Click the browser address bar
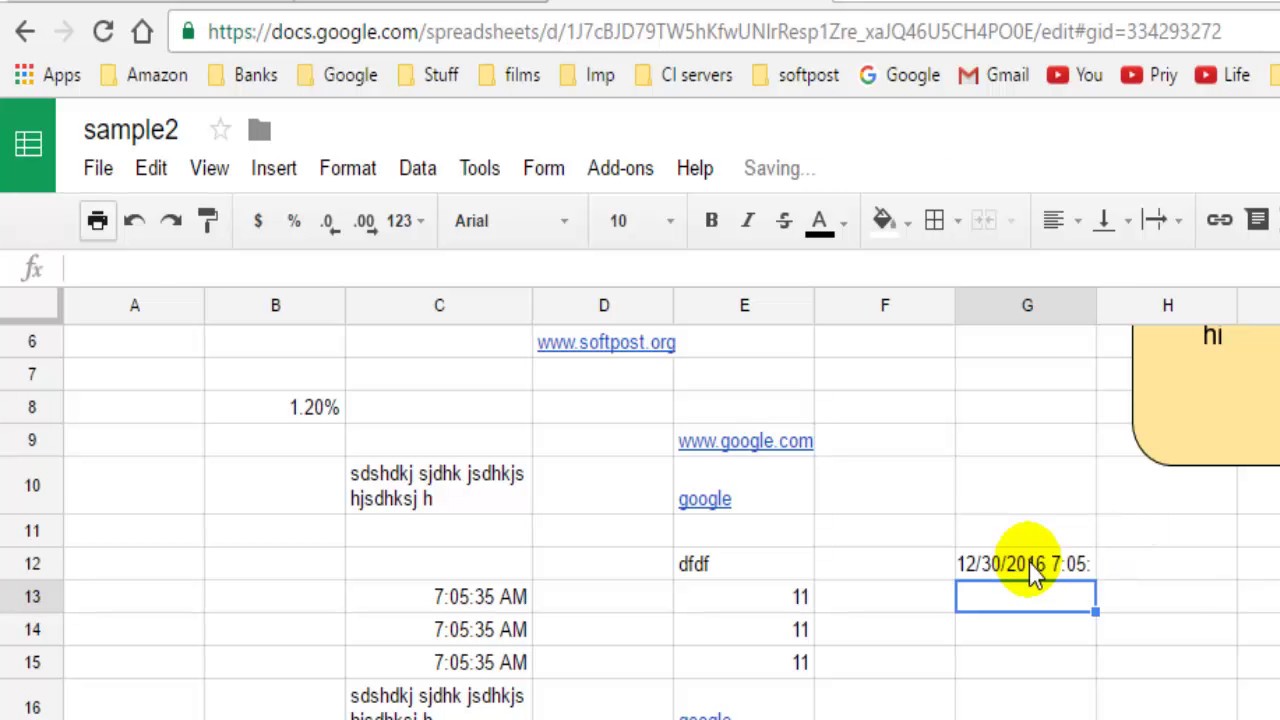 coord(714,32)
